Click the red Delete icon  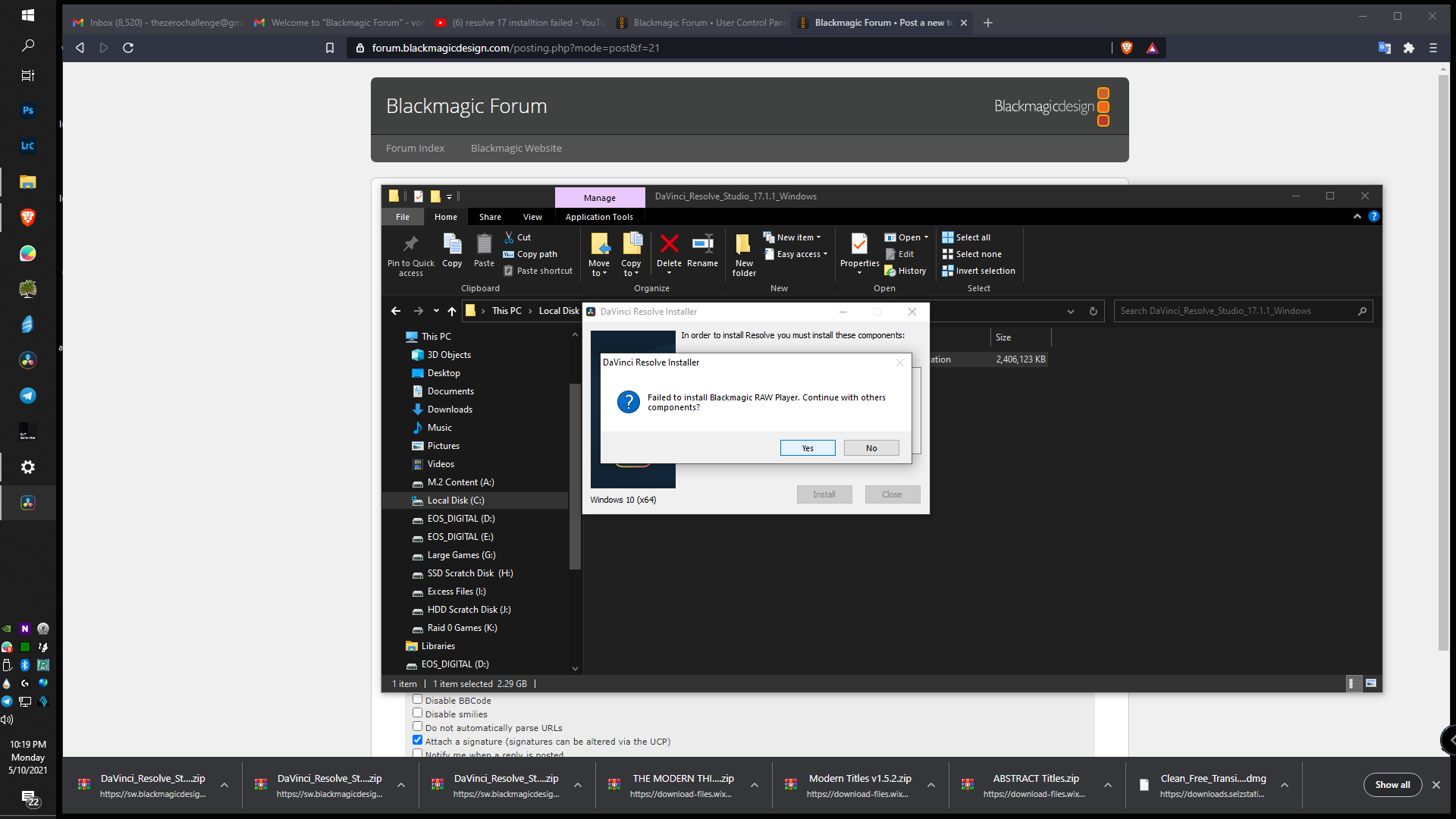[669, 244]
